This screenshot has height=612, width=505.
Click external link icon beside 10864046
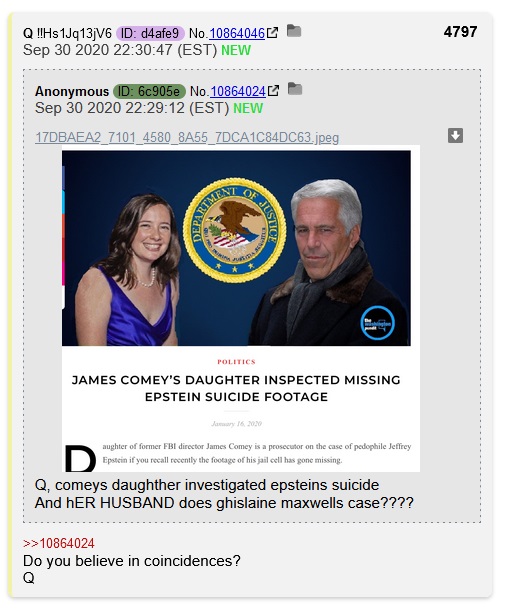tap(273, 33)
